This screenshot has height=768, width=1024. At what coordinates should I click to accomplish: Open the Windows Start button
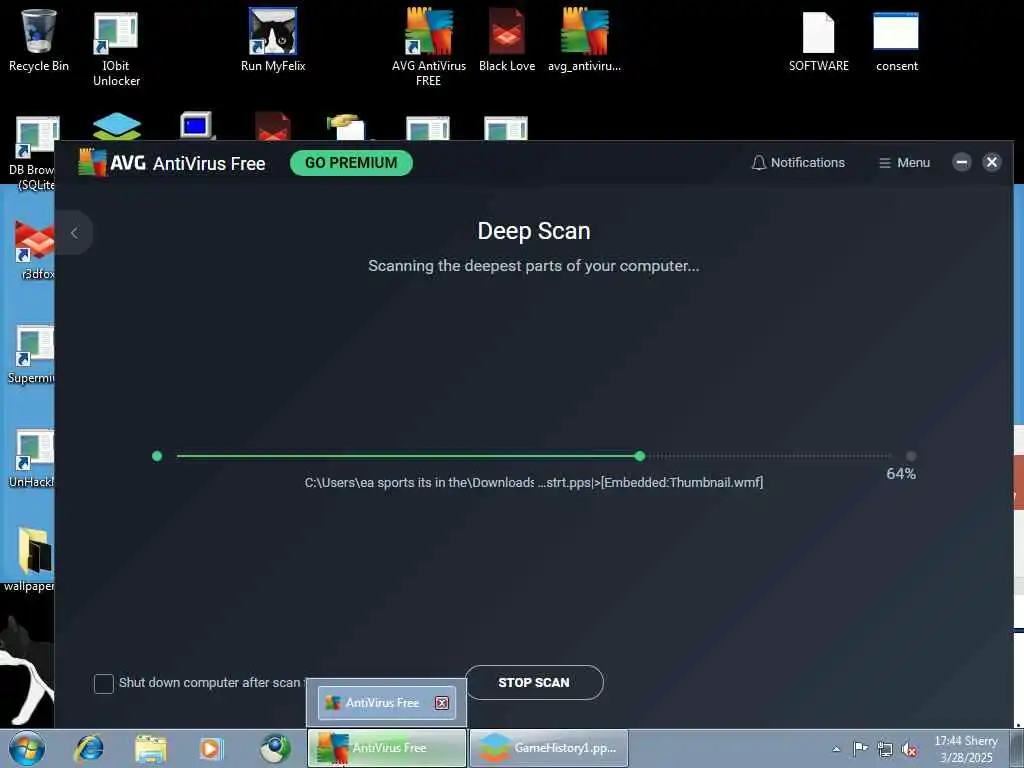(x=27, y=748)
